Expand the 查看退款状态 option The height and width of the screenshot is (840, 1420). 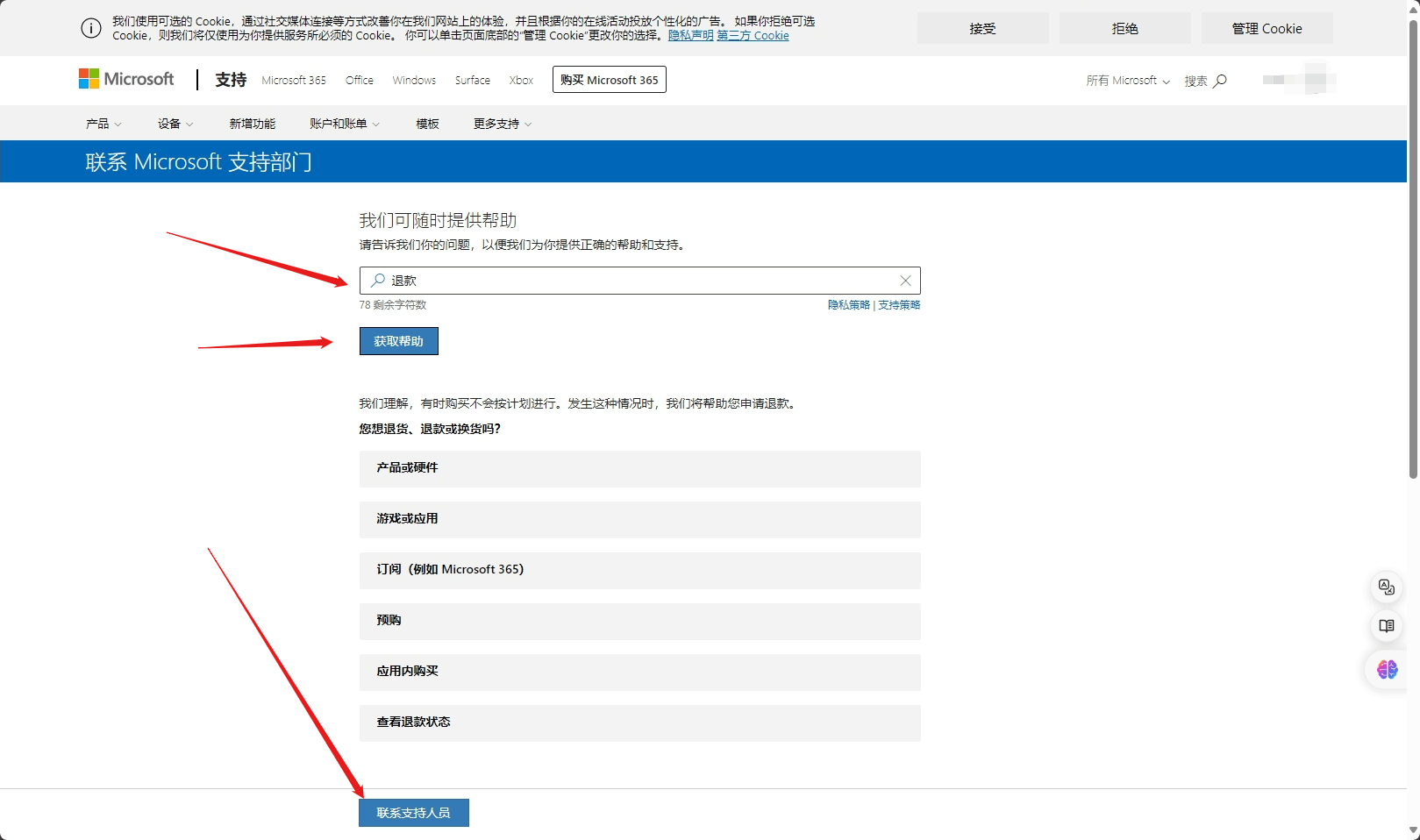(640, 723)
